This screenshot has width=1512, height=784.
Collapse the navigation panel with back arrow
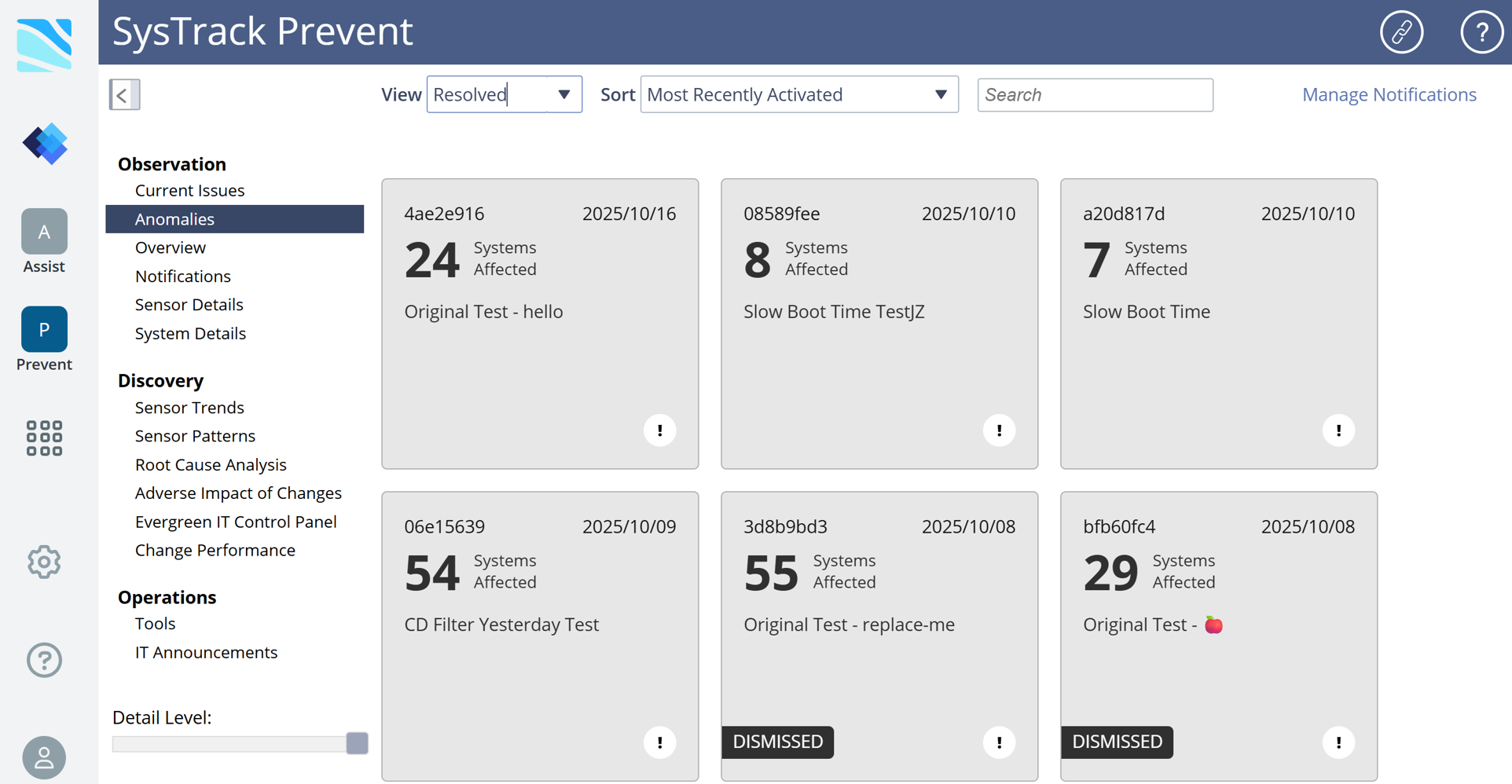pos(124,95)
